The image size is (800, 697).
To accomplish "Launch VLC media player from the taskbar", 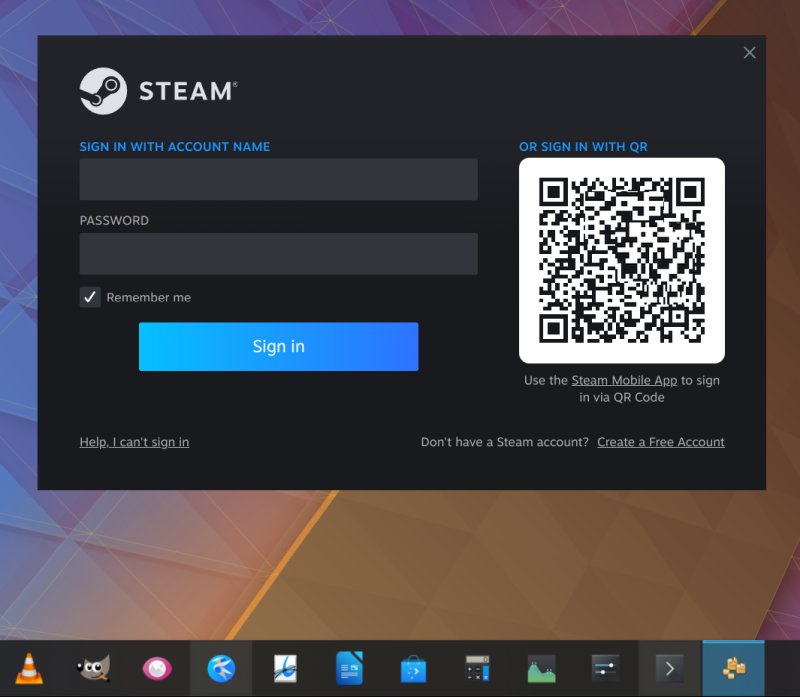I will point(30,668).
